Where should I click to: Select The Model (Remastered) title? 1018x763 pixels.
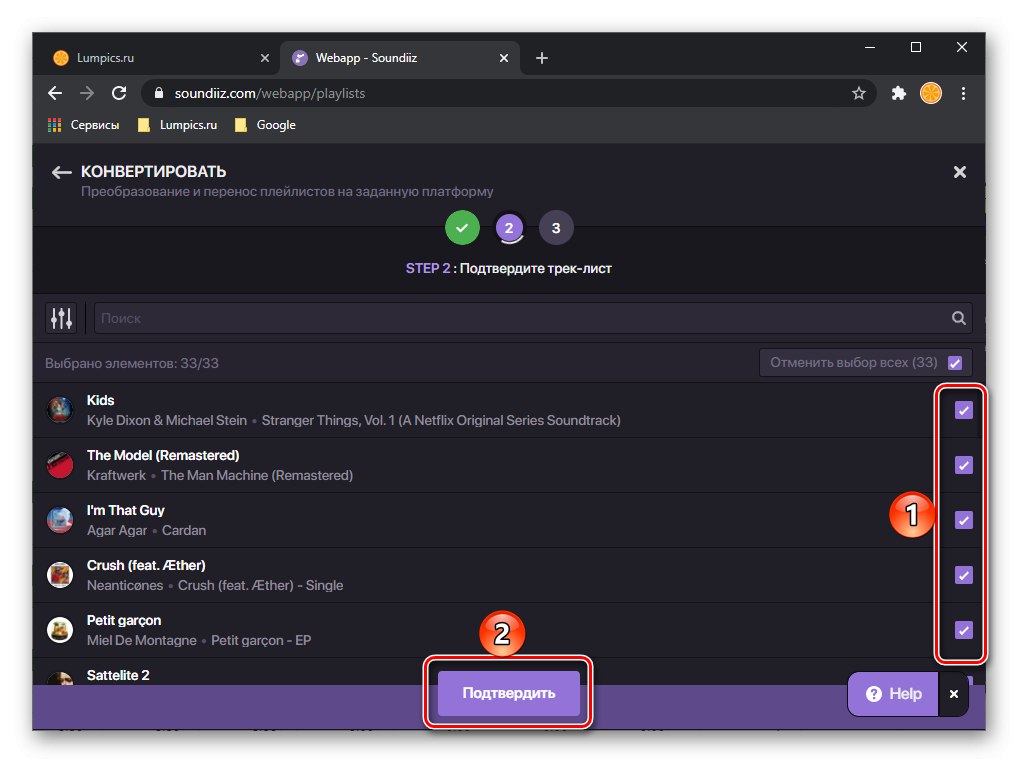(163, 456)
